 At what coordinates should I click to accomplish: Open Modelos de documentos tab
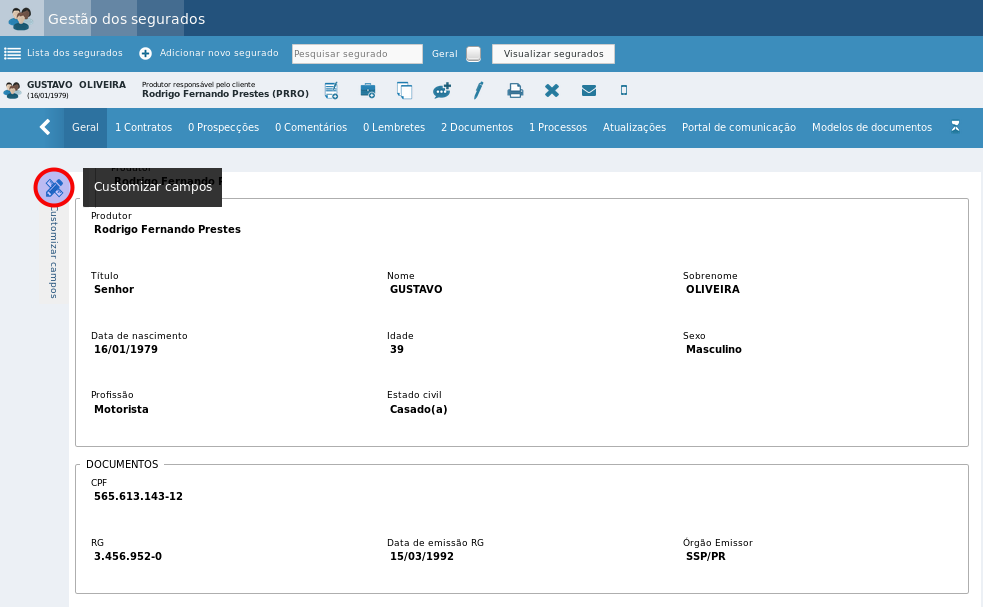872,127
